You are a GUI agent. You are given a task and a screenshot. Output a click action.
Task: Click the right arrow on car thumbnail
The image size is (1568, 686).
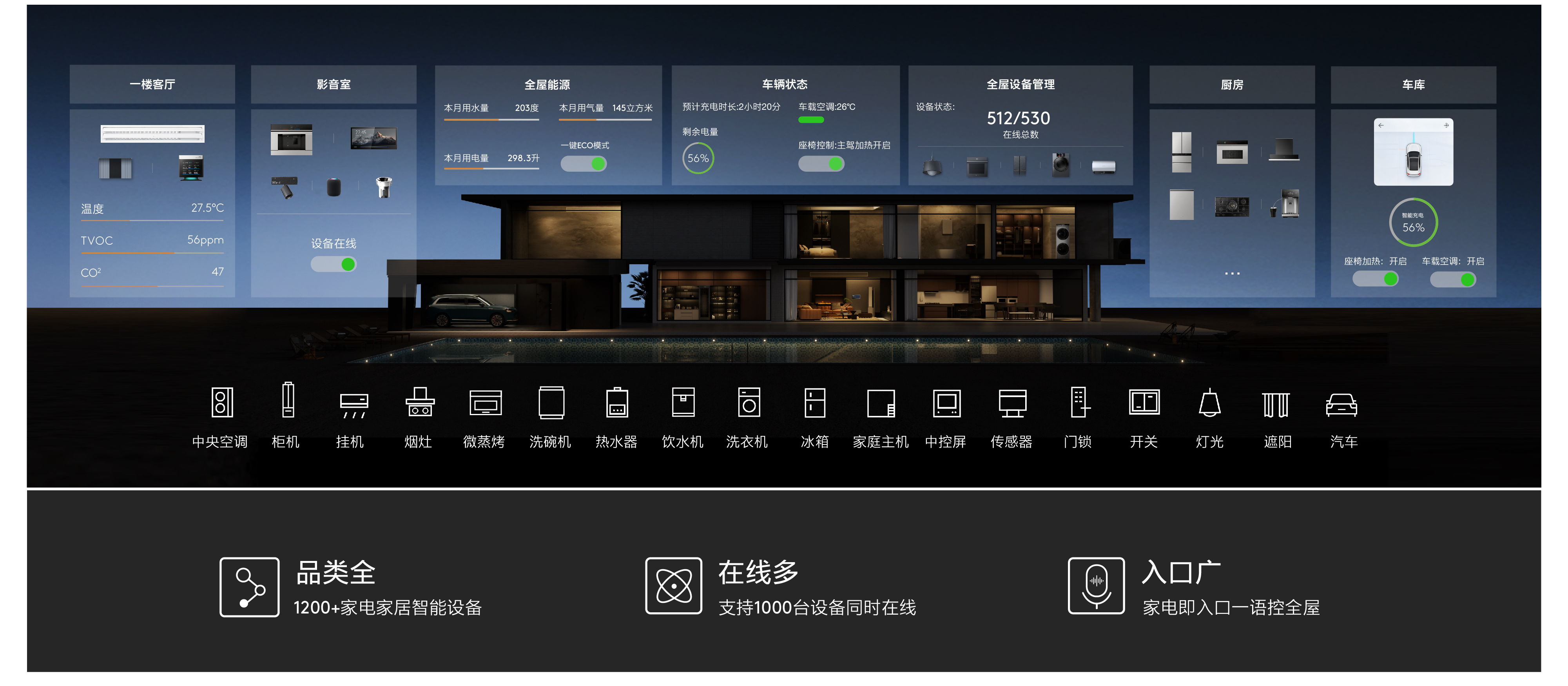coord(1446,125)
